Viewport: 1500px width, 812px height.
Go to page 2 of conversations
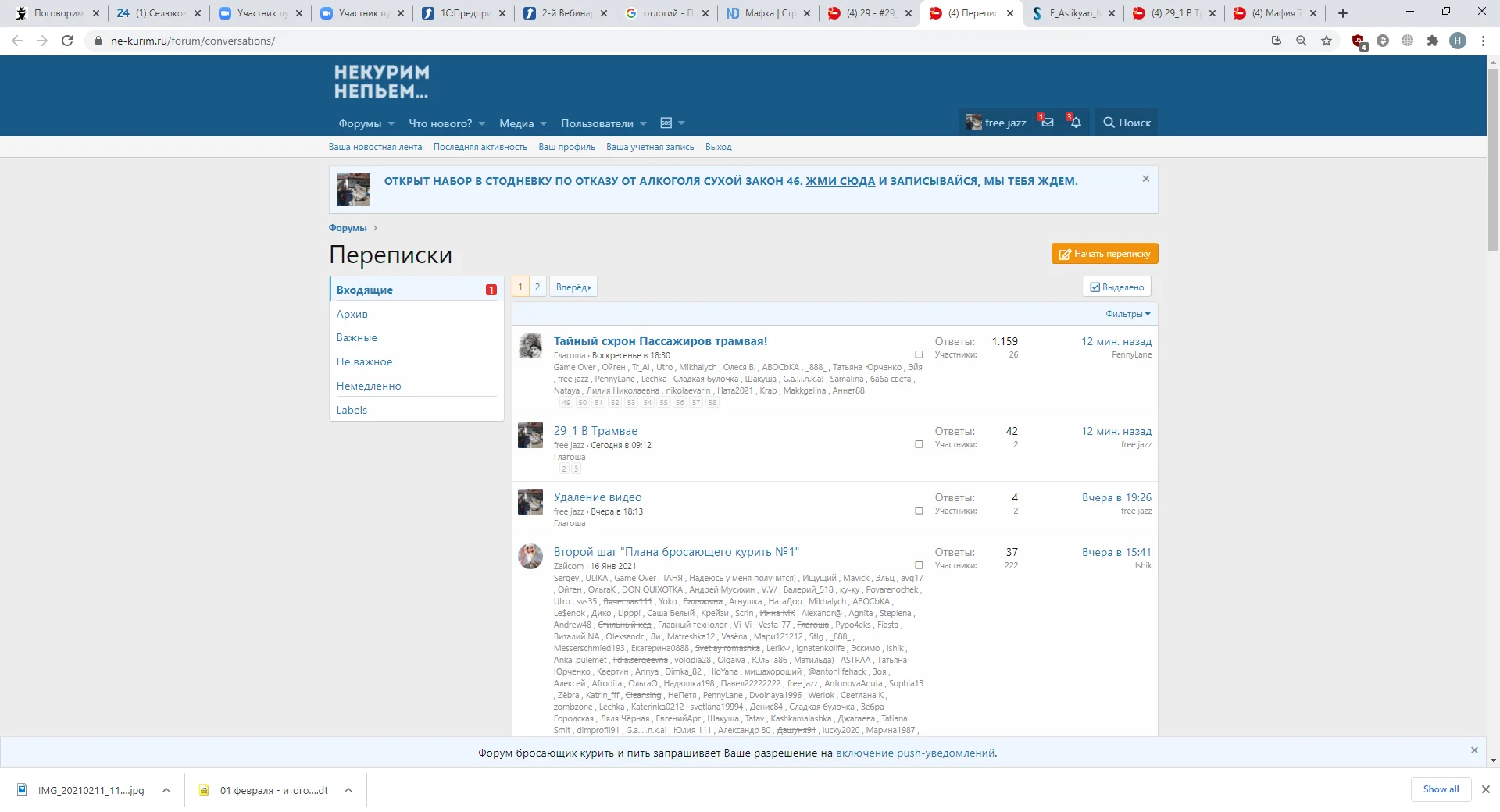pos(537,287)
